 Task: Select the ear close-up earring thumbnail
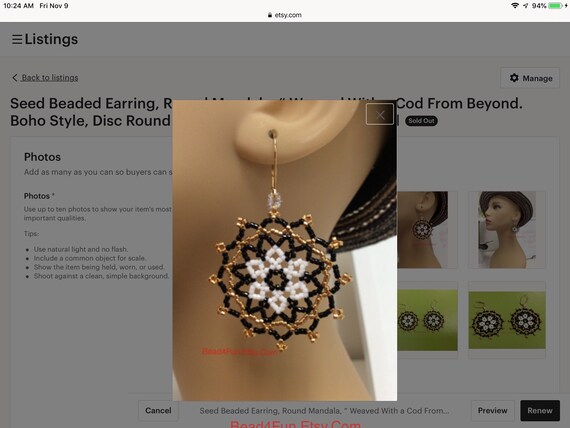point(422,230)
